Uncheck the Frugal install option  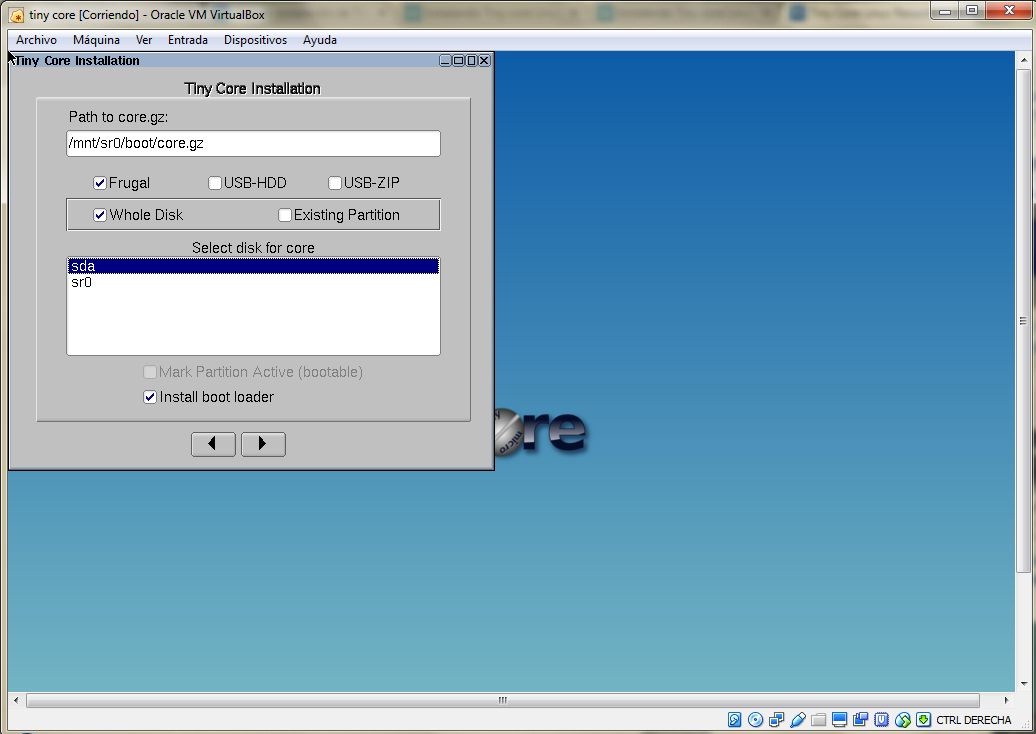click(x=100, y=183)
